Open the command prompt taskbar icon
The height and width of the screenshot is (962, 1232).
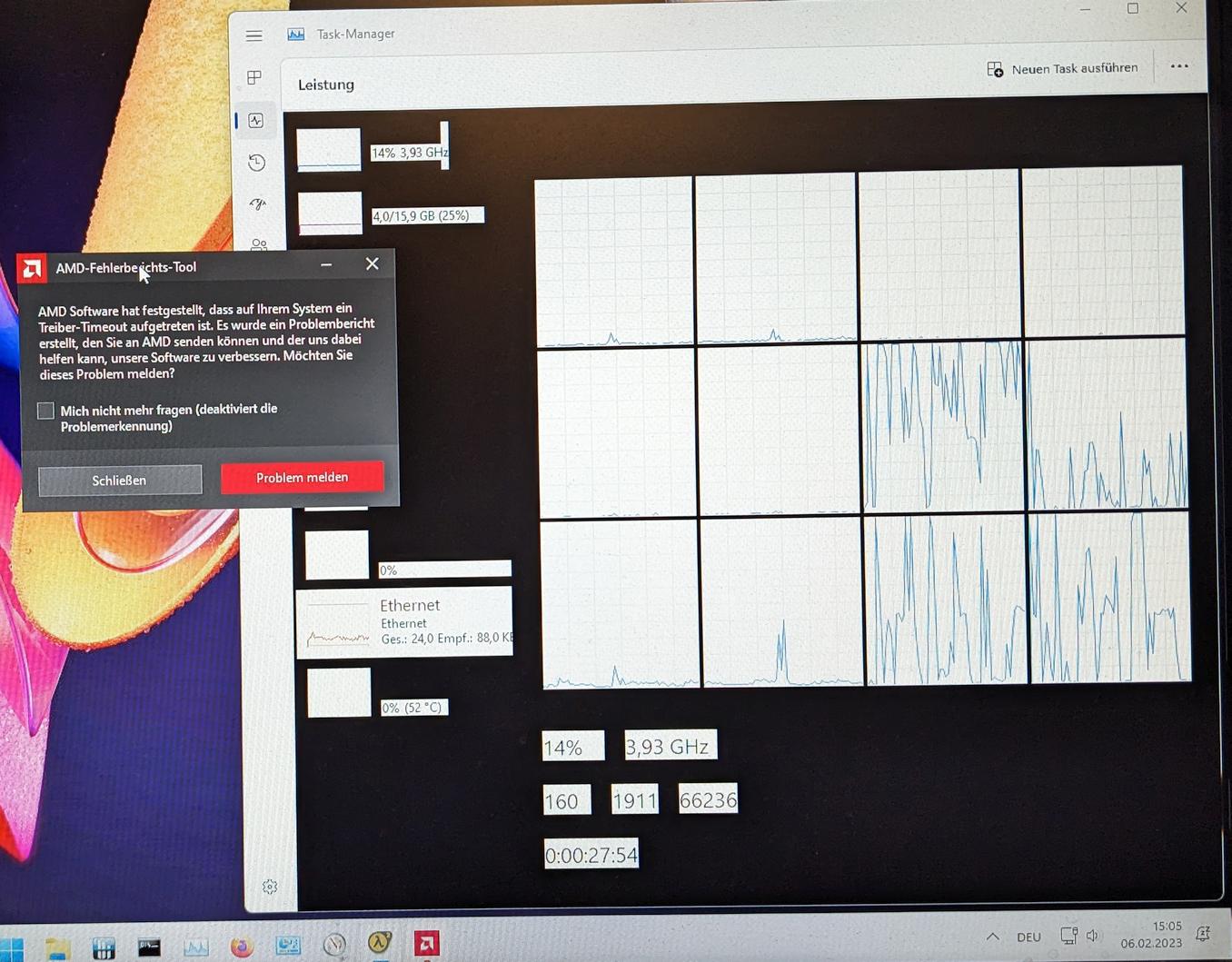149,947
